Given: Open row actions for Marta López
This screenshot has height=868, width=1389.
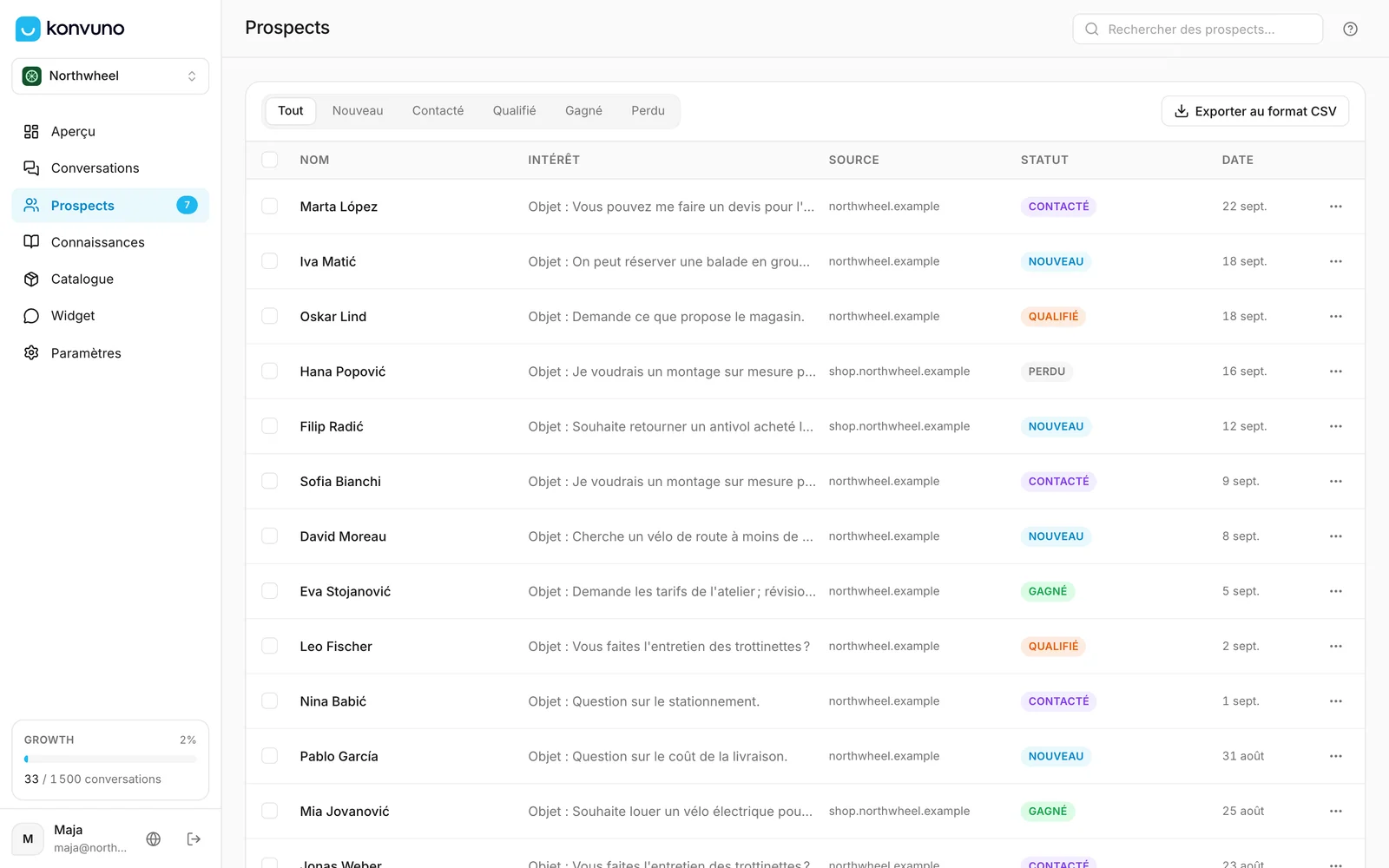Looking at the screenshot, I should [1335, 207].
